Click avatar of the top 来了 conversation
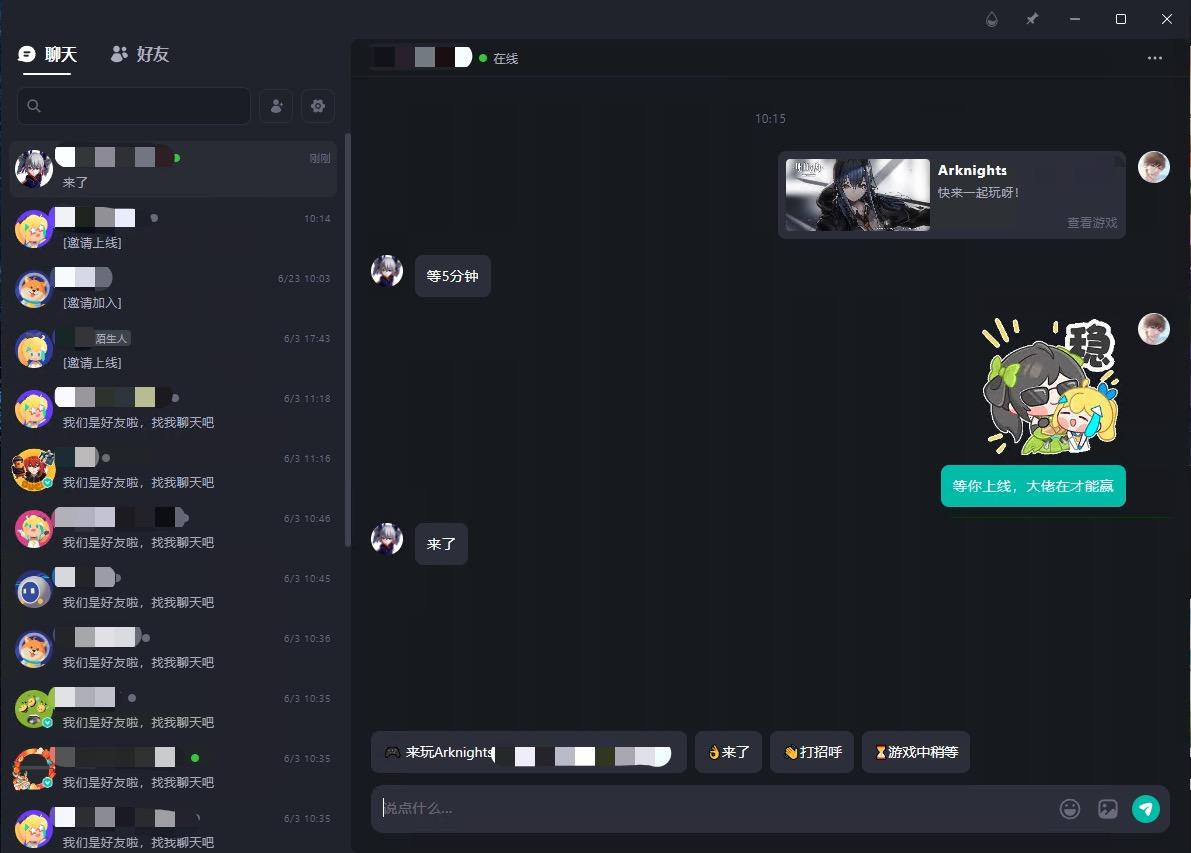Screen dimensions: 1191x853 [33, 169]
